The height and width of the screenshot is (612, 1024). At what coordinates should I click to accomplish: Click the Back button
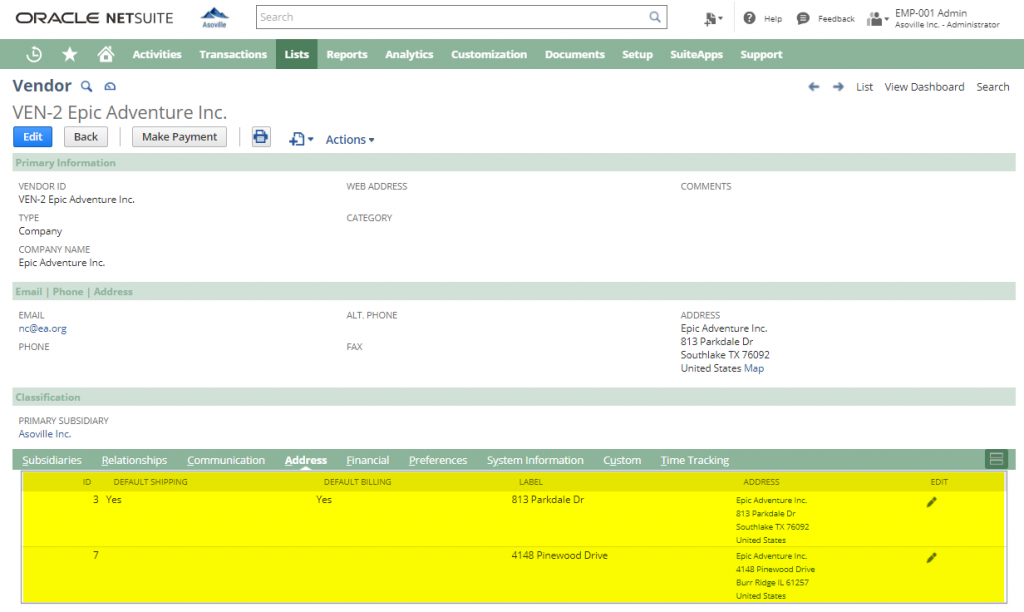click(x=86, y=137)
